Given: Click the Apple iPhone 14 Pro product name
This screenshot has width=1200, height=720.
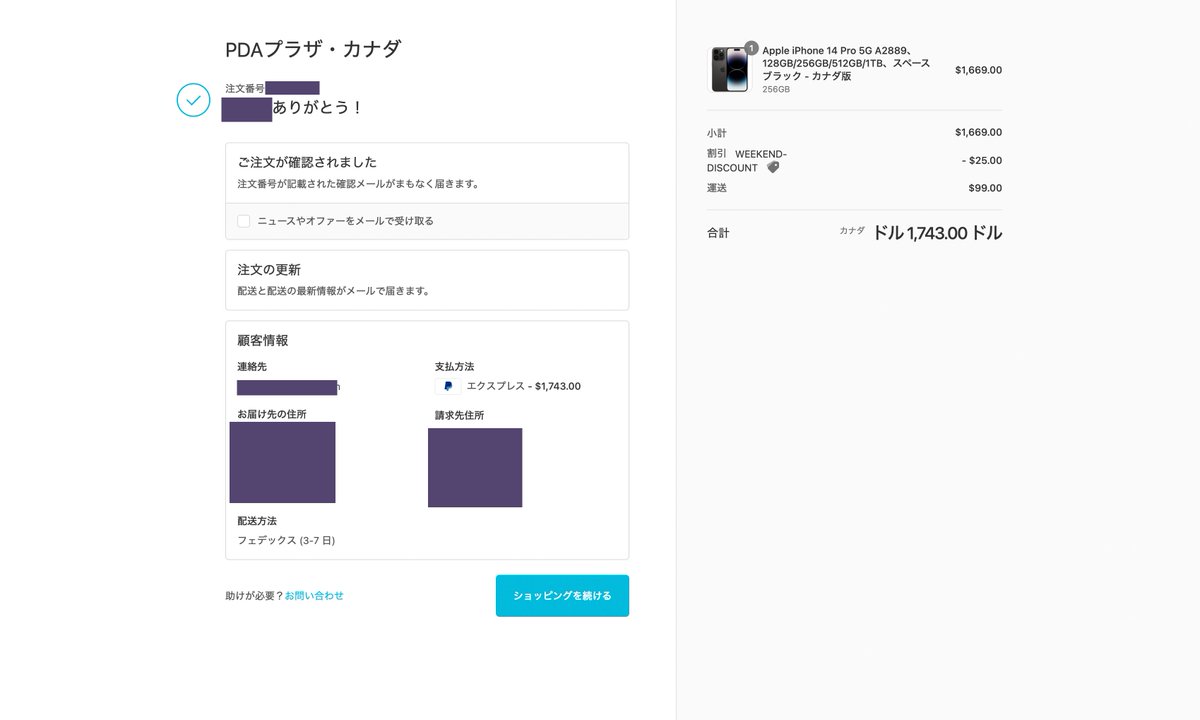Looking at the screenshot, I should pyautogui.click(x=846, y=63).
